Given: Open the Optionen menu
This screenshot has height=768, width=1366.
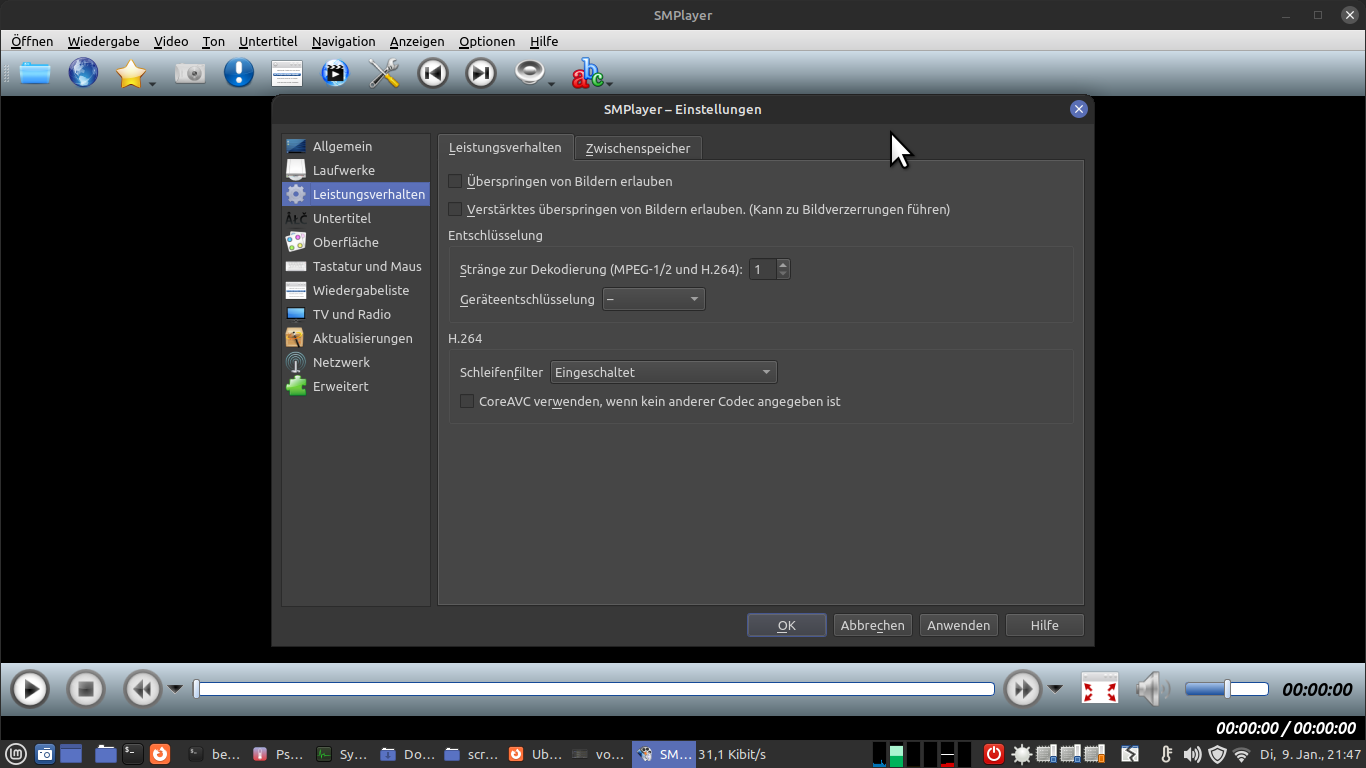Looking at the screenshot, I should click(x=487, y=41).
